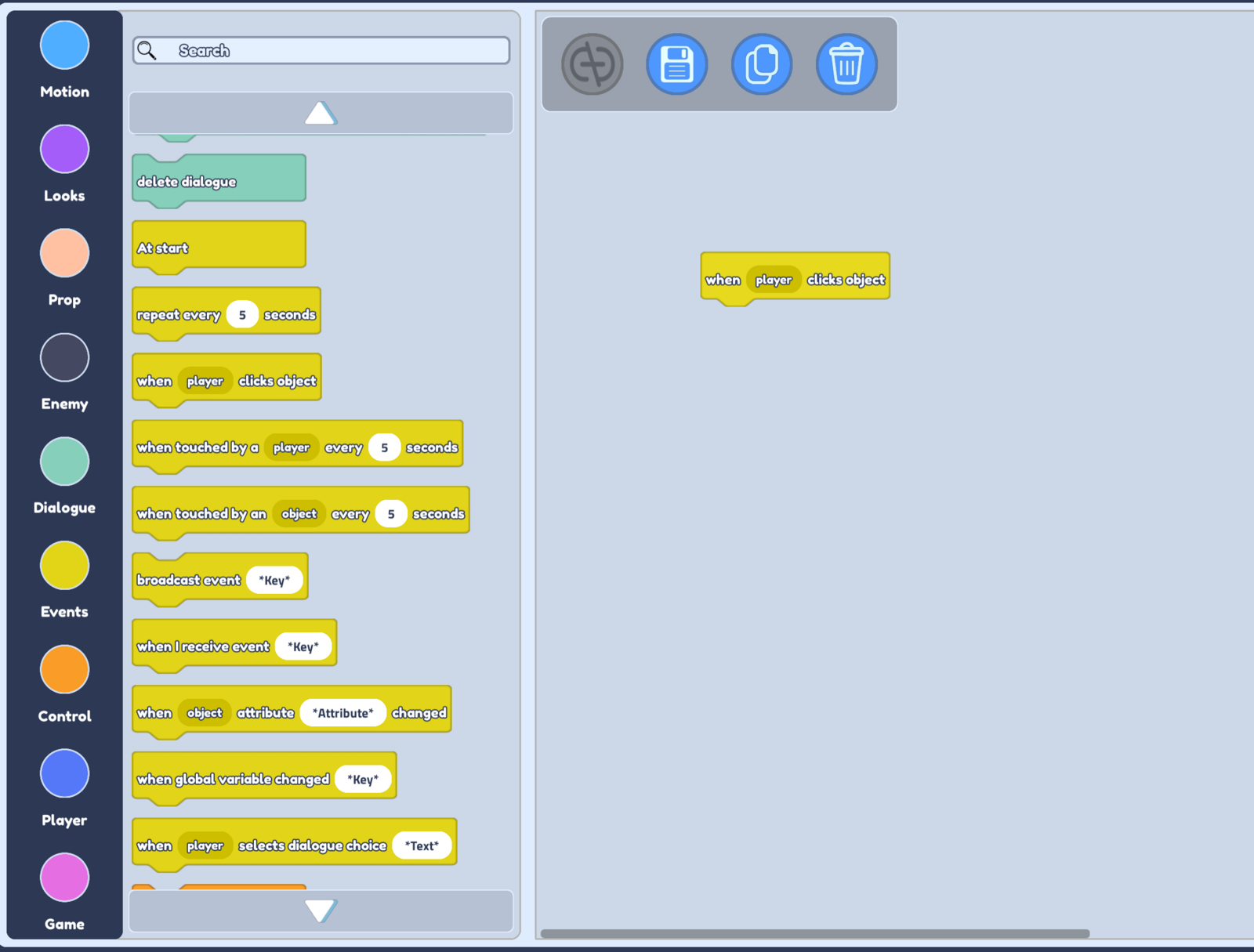Switch to the Game category
This screenshot has height=952, width=1254.
(64, 878)
